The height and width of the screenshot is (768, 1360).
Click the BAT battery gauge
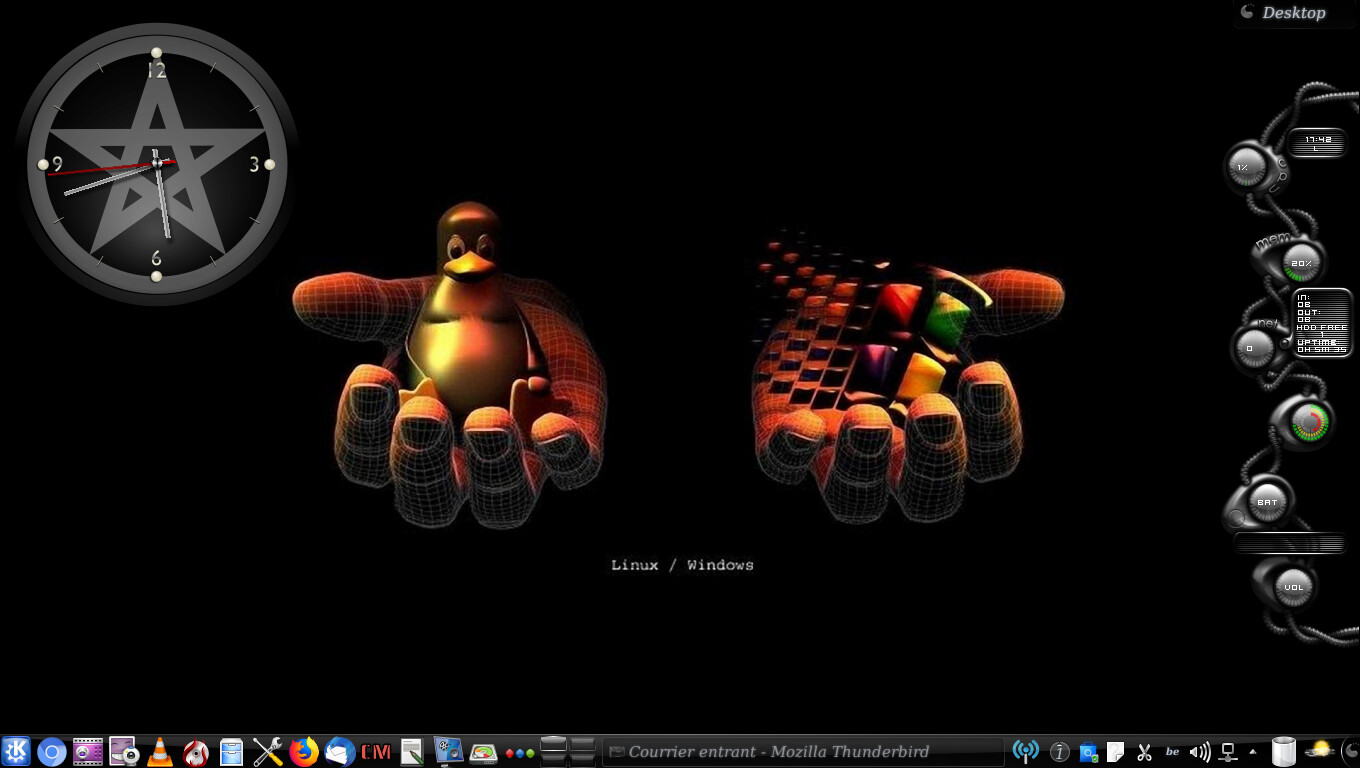coord(1267,502)
